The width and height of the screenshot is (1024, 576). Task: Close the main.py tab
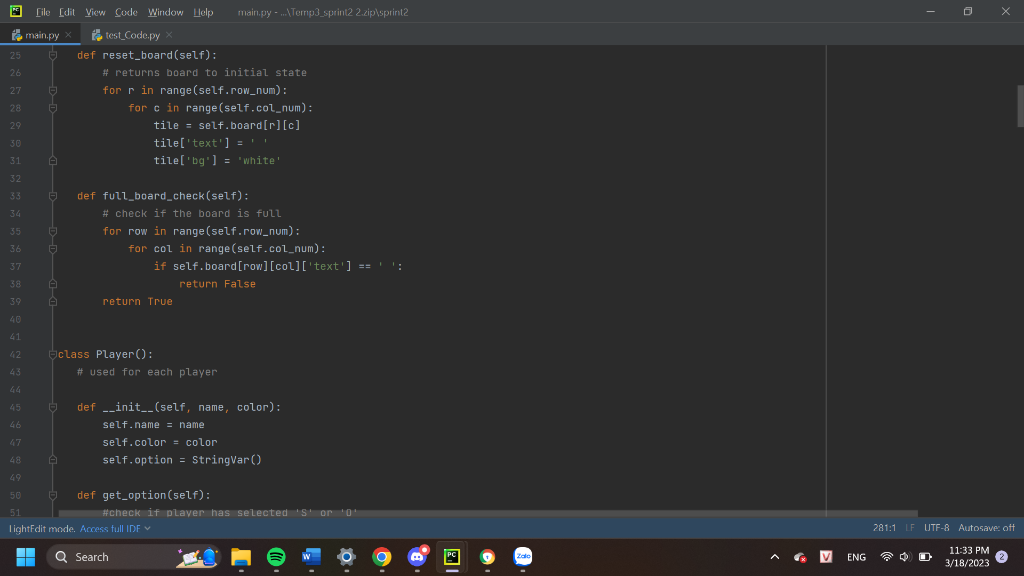tap(69, 35)
